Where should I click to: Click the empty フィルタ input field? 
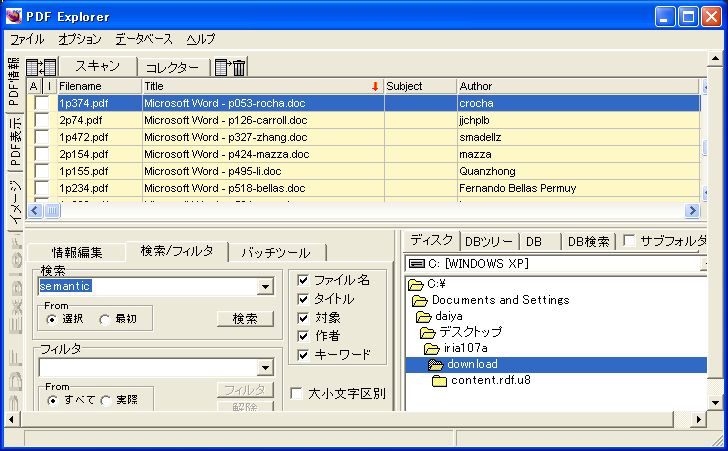(x=148, y=368)
